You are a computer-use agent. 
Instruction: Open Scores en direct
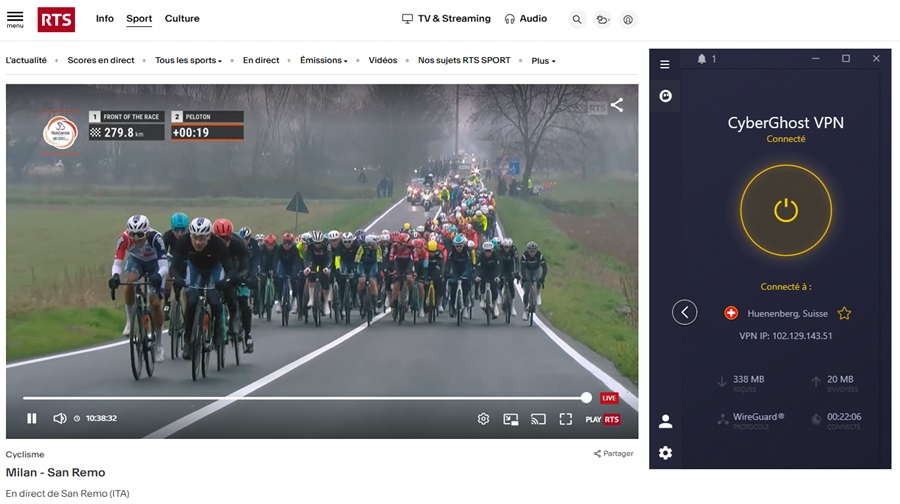pyautogui.click(x=100, y=60)
